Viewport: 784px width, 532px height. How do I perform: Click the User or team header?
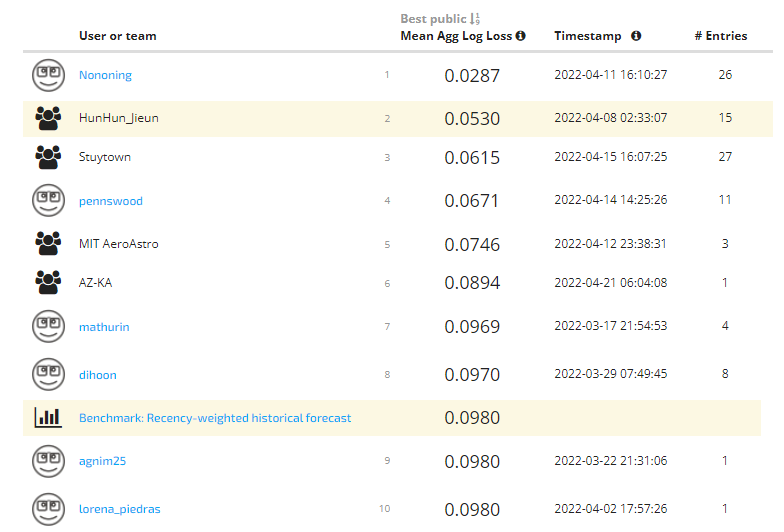[118, 36]
